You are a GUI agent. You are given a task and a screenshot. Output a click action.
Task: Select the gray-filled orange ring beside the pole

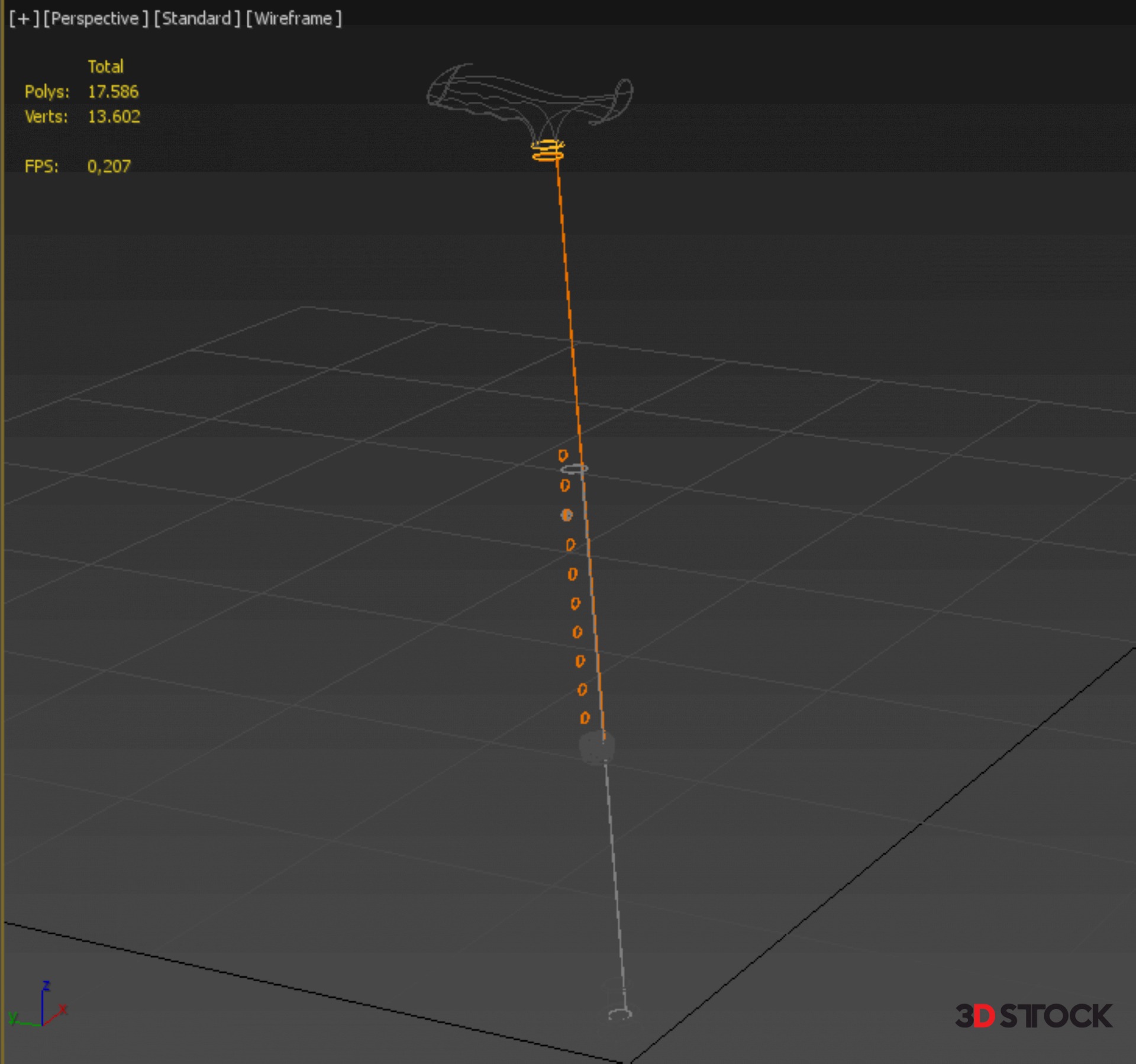(566, 515)
